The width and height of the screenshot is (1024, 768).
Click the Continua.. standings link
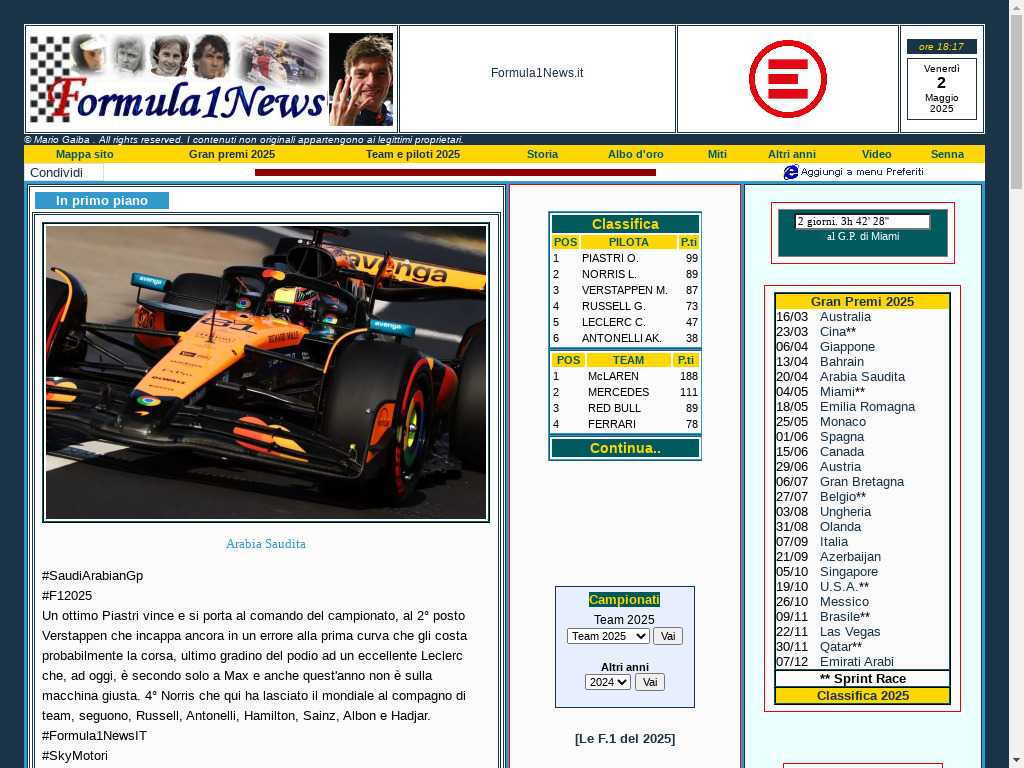pyautogui.click(x=625, y=448)
